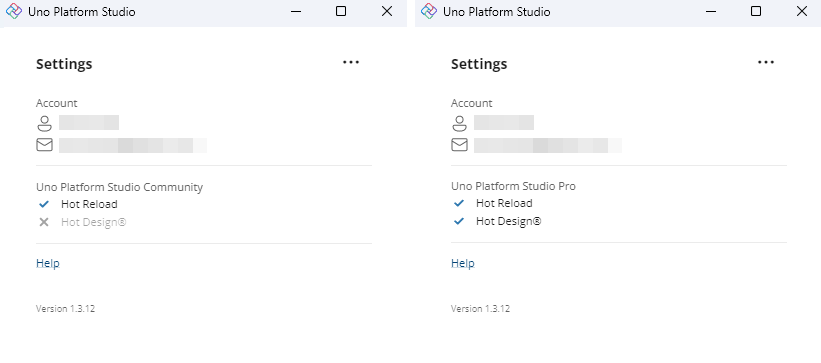821x363 pixels.
Task: Click the blurred email address in the Pro window
Action: pos(548,145)
